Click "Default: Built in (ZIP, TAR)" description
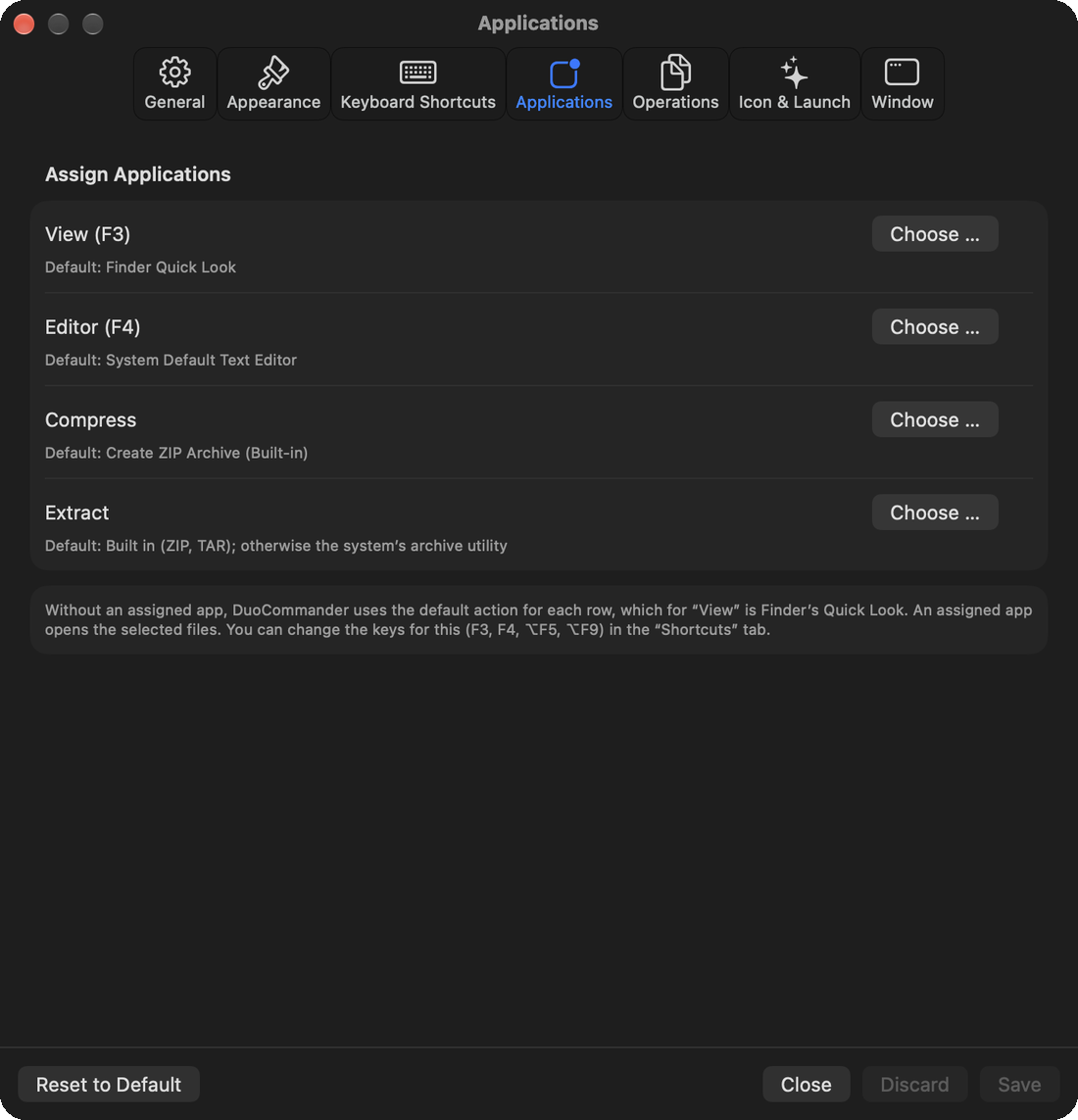 click(275, 546)
